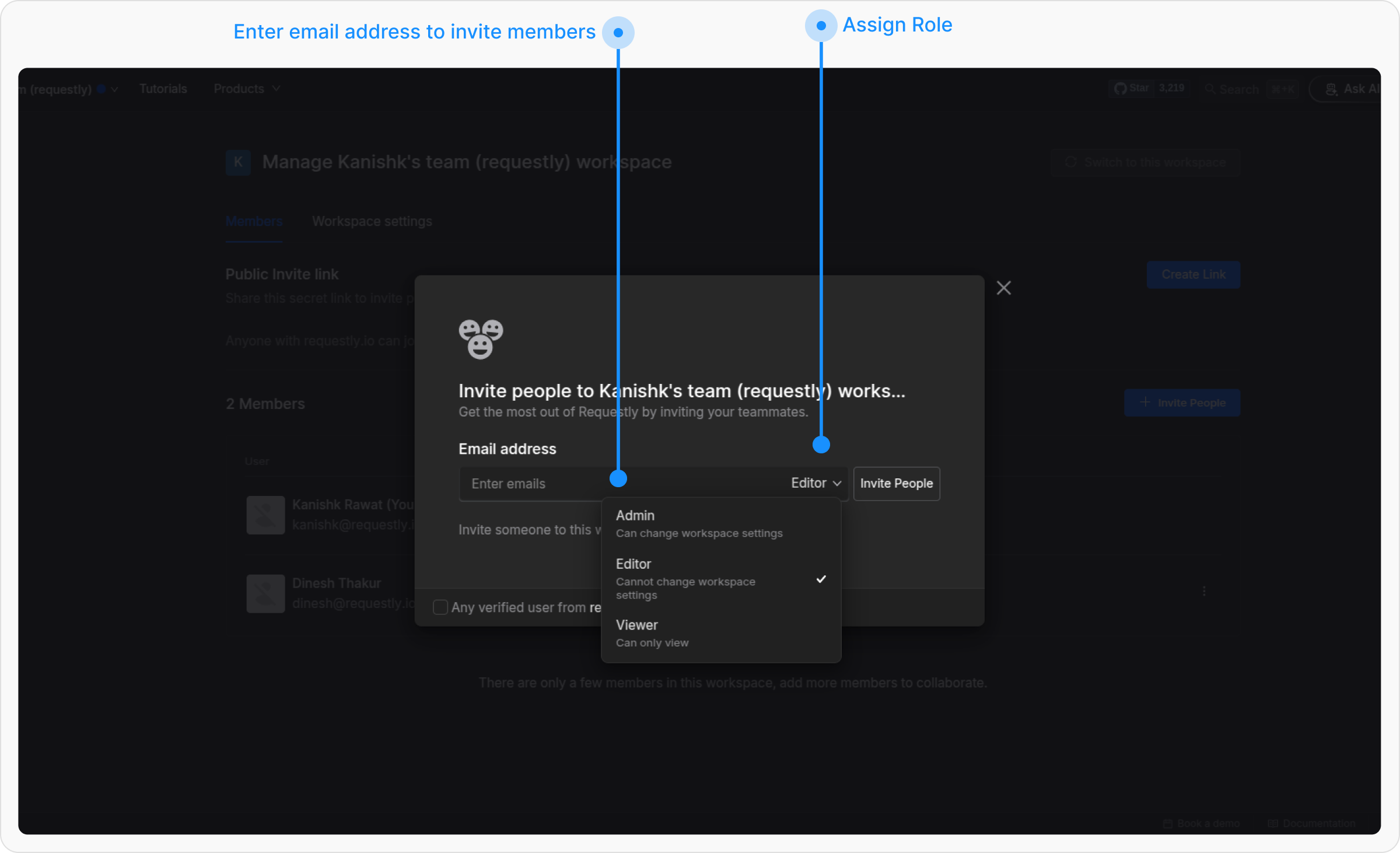
Task: Expand the Products menu chevron
Action: 276,89
